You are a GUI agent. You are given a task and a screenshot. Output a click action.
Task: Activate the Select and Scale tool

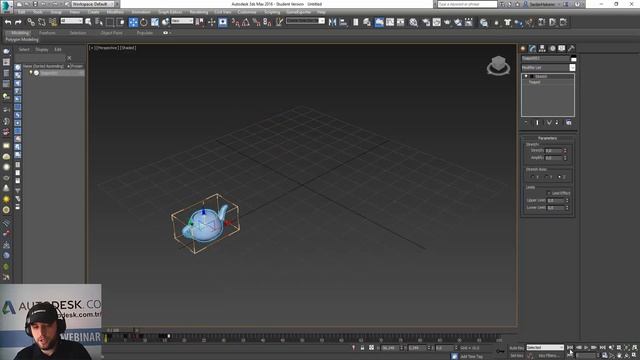(155, 22)
